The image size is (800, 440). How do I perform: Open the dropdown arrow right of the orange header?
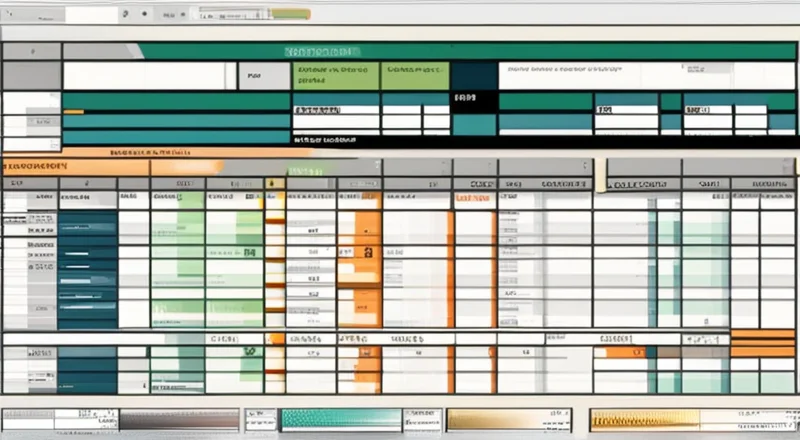pos(376,167)
